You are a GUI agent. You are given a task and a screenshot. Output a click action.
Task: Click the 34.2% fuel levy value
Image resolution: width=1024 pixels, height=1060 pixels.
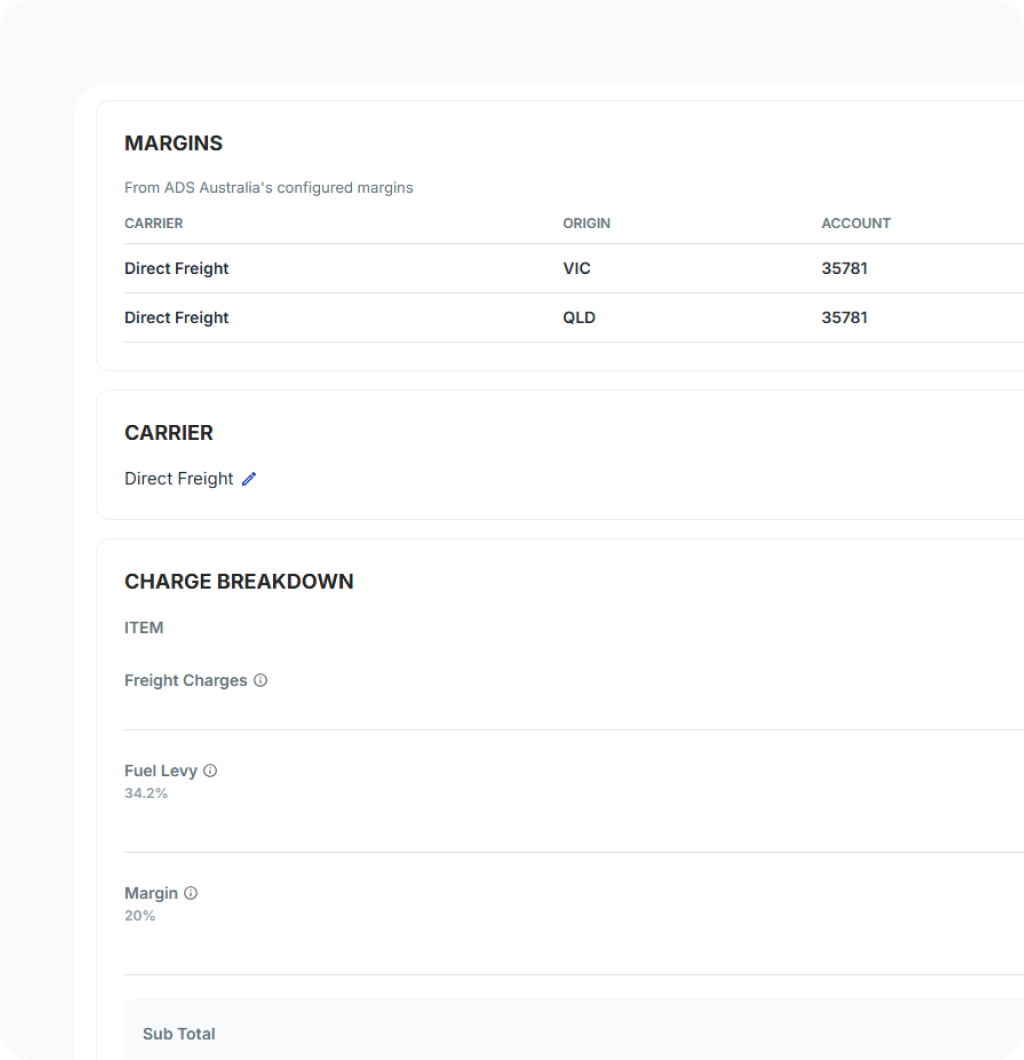coord(146,793)
